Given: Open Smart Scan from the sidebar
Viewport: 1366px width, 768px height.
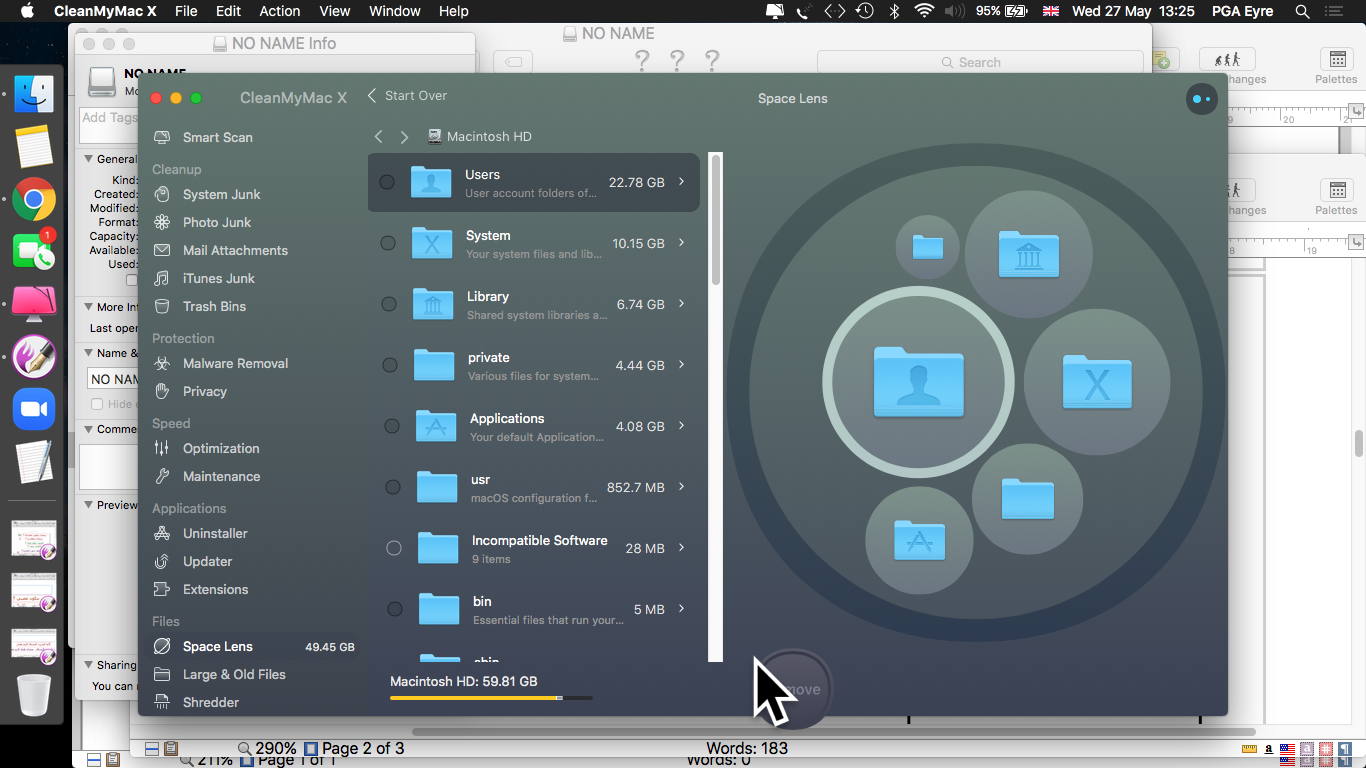Looking at the screenshot, I should (203, 137).
